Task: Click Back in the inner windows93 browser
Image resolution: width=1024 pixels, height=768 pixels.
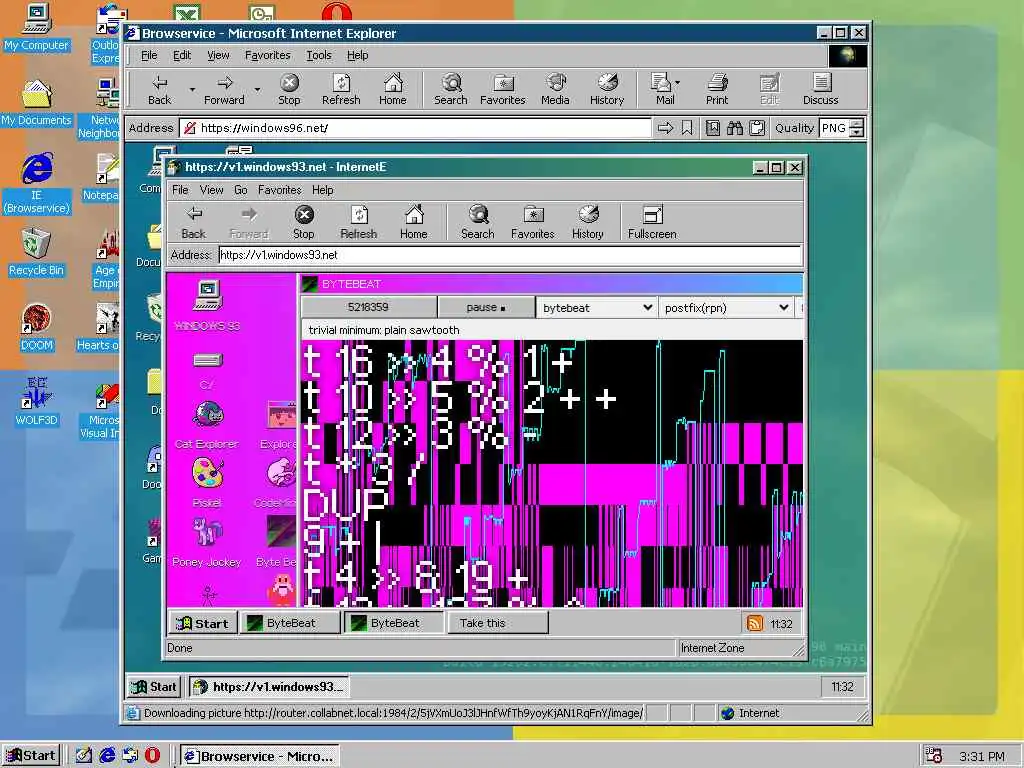Action: (x=193, y=223)
